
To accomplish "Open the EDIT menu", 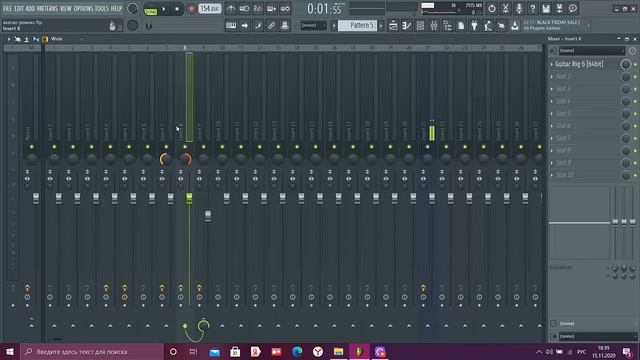I will click(19, 8).
